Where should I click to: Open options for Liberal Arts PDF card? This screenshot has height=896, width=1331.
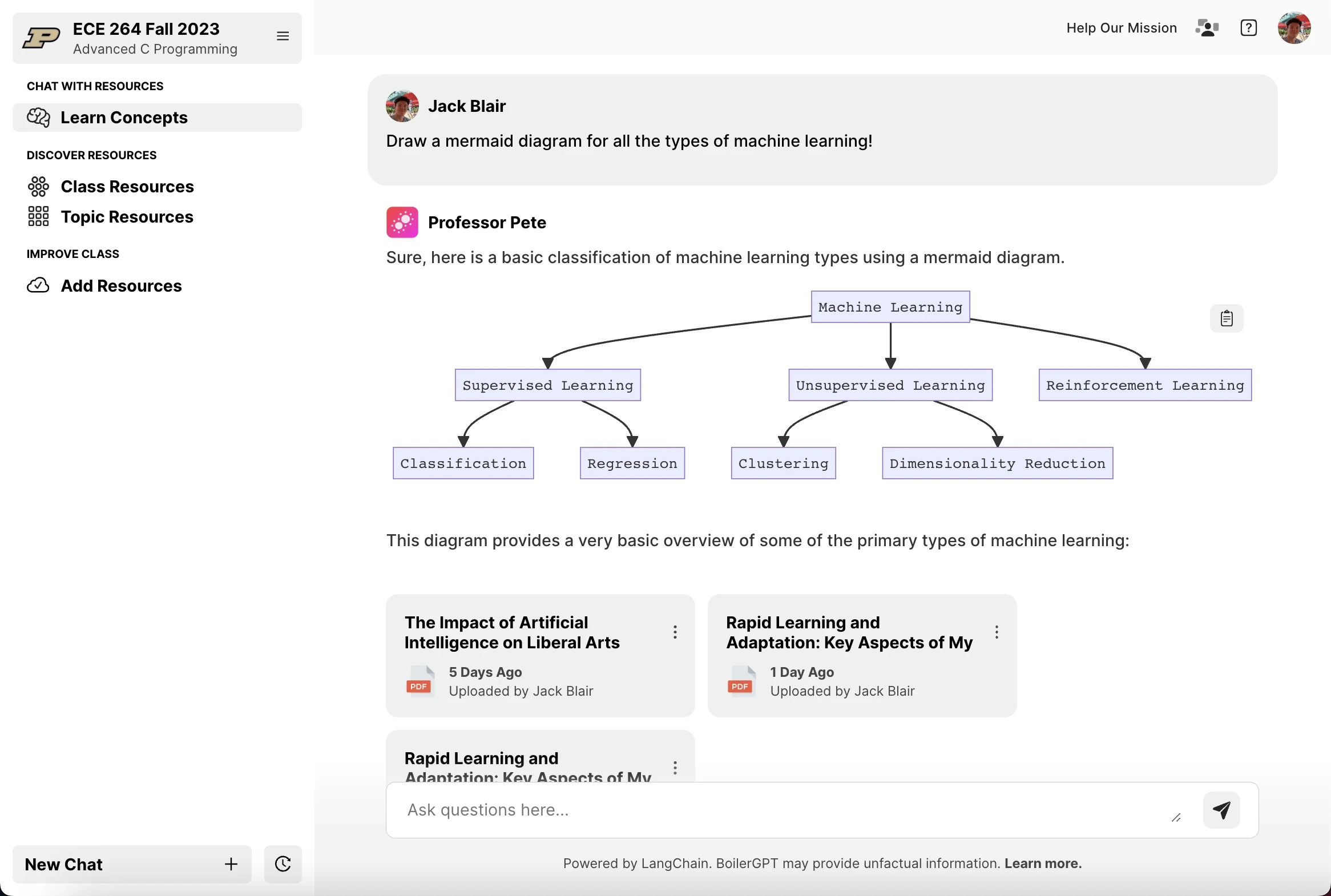tap(675, 632)
